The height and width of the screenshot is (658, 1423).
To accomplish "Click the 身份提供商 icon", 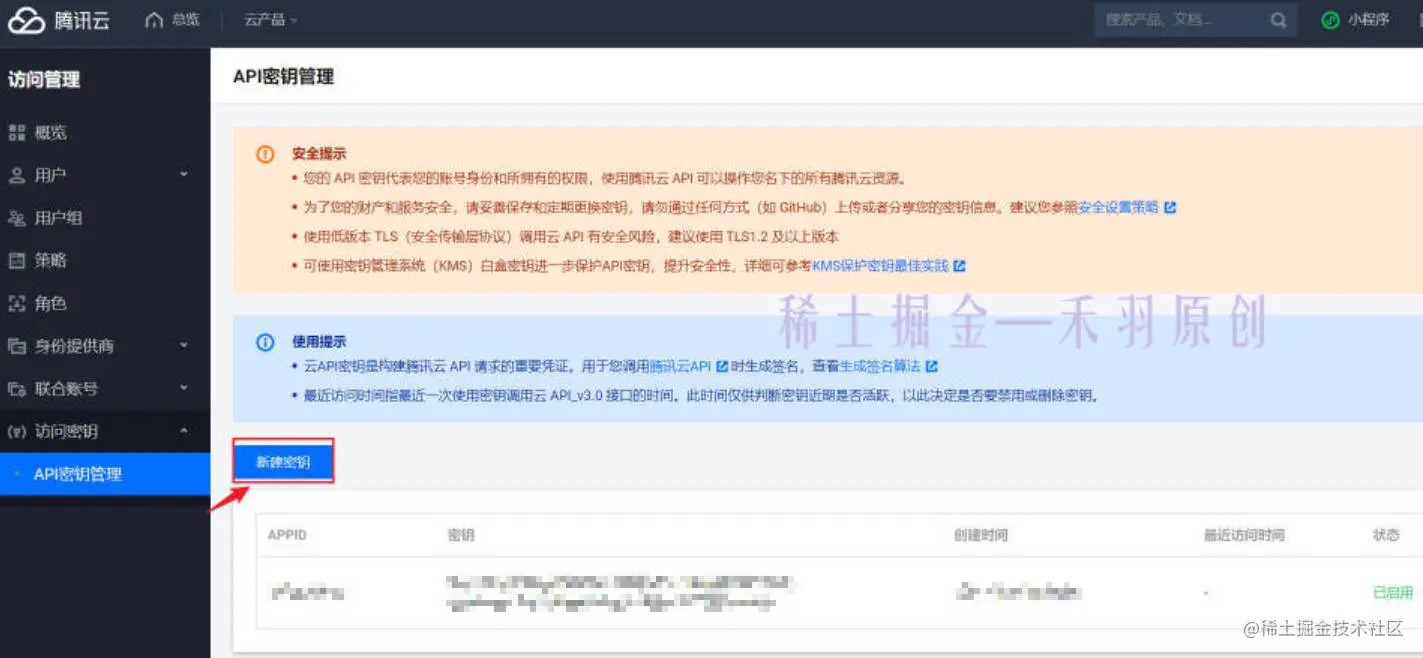I will (x=16, y=346).
